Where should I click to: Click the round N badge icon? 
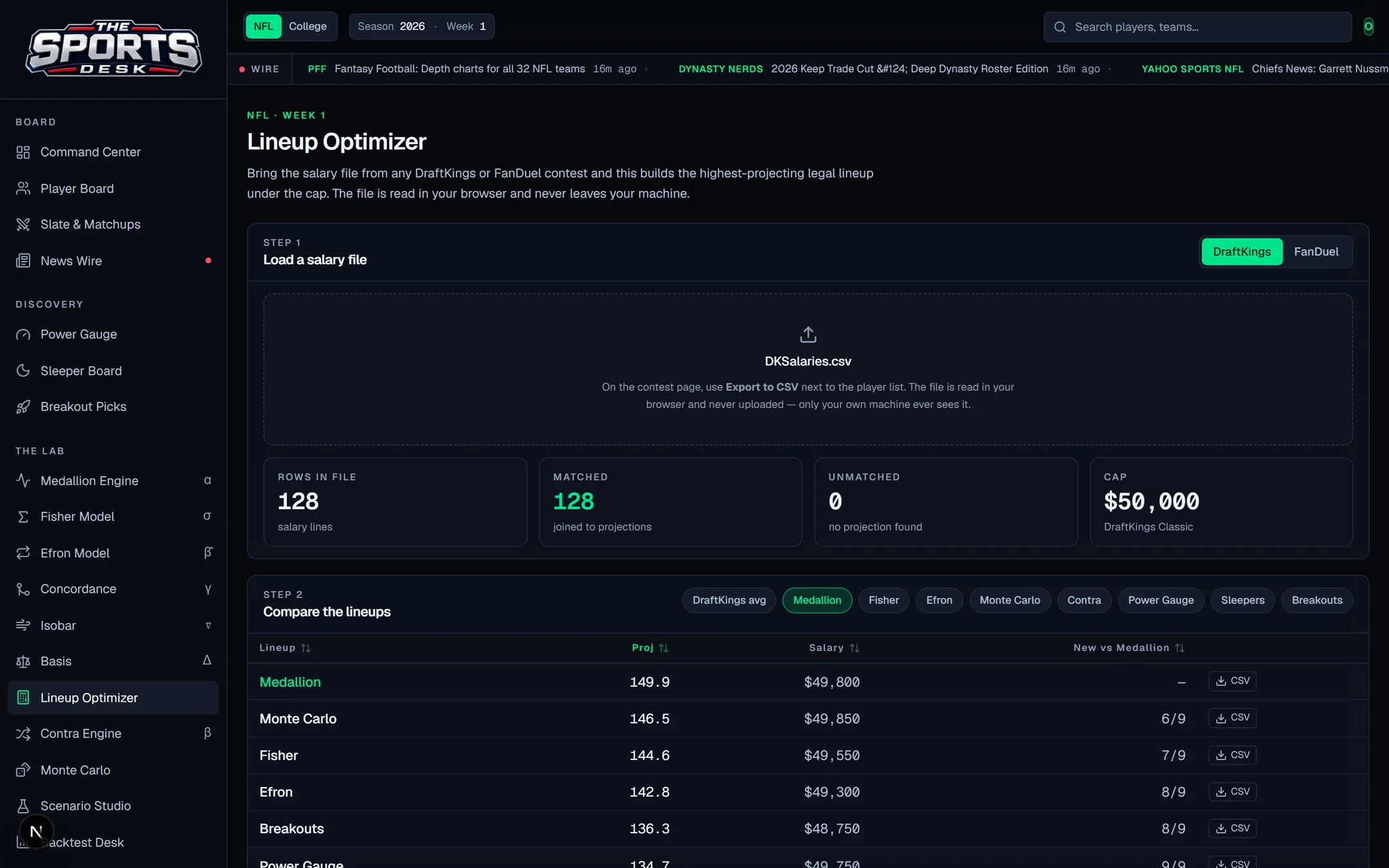point(36,831)
